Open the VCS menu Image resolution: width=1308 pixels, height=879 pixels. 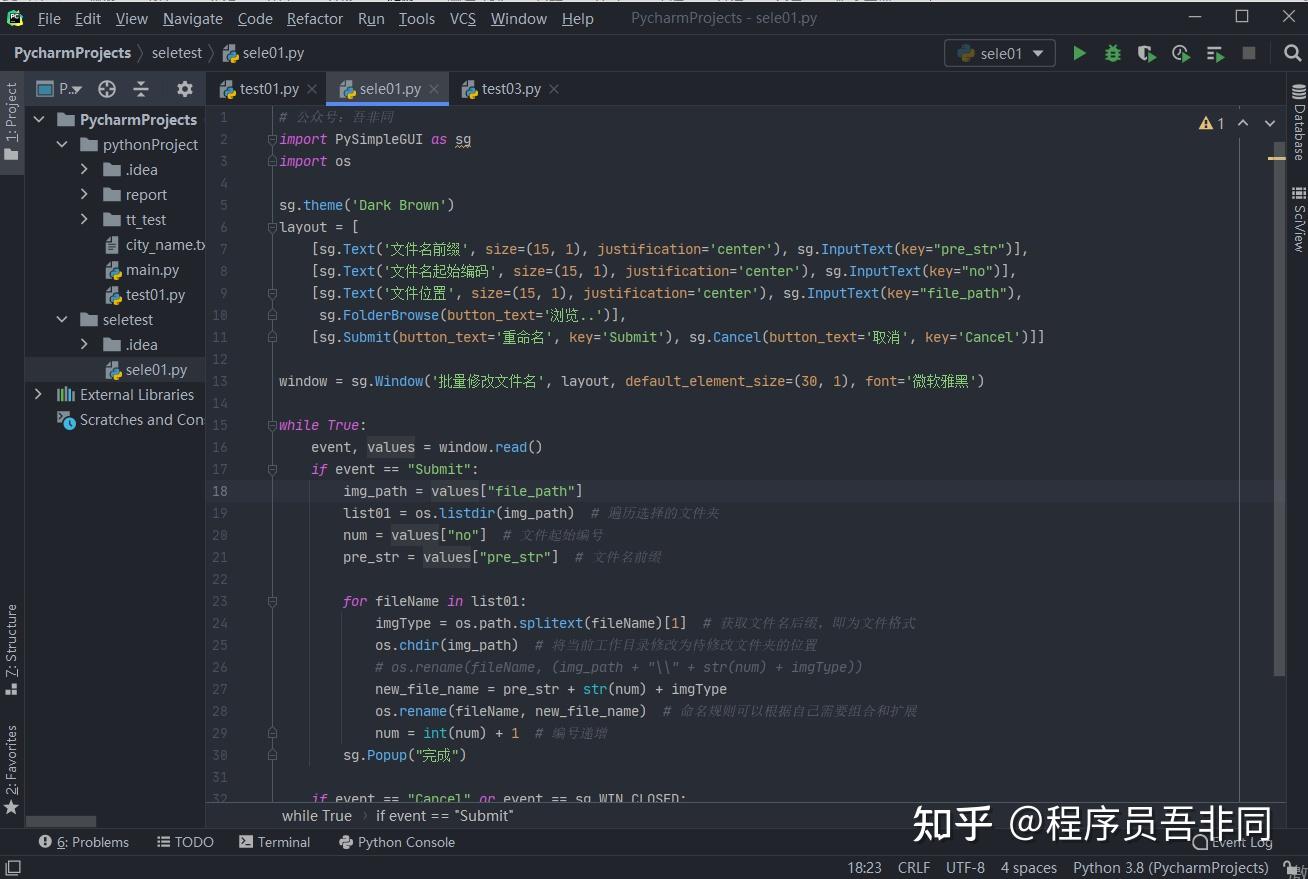pos(462,18)
